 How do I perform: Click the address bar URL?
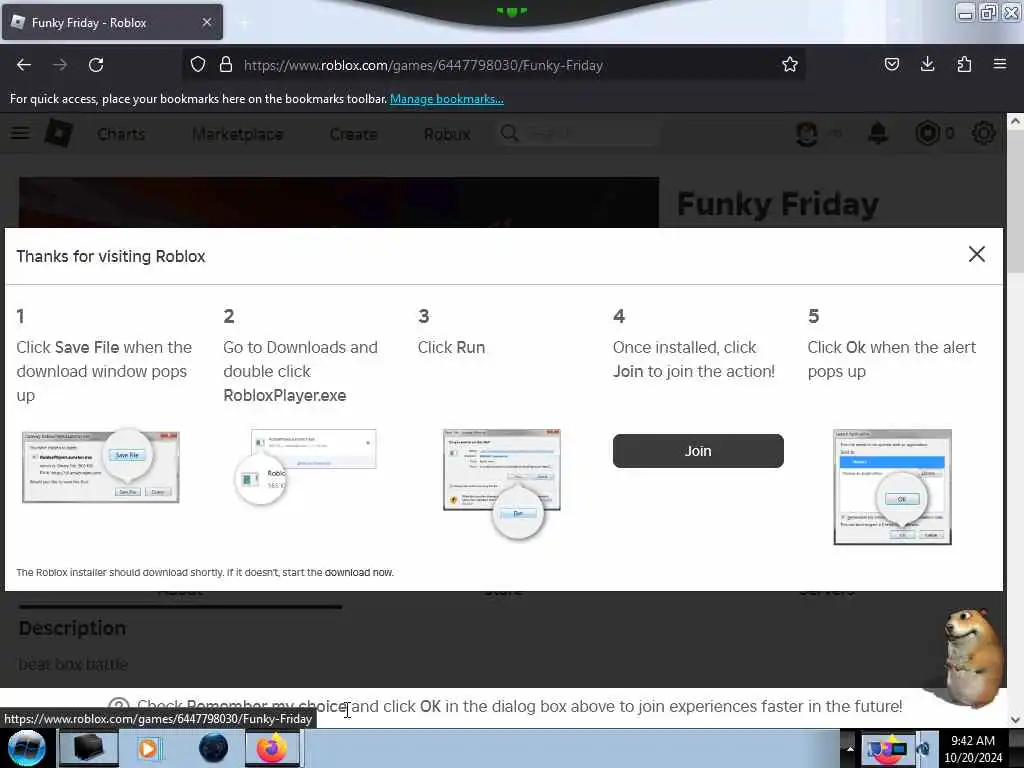(423, 65)
